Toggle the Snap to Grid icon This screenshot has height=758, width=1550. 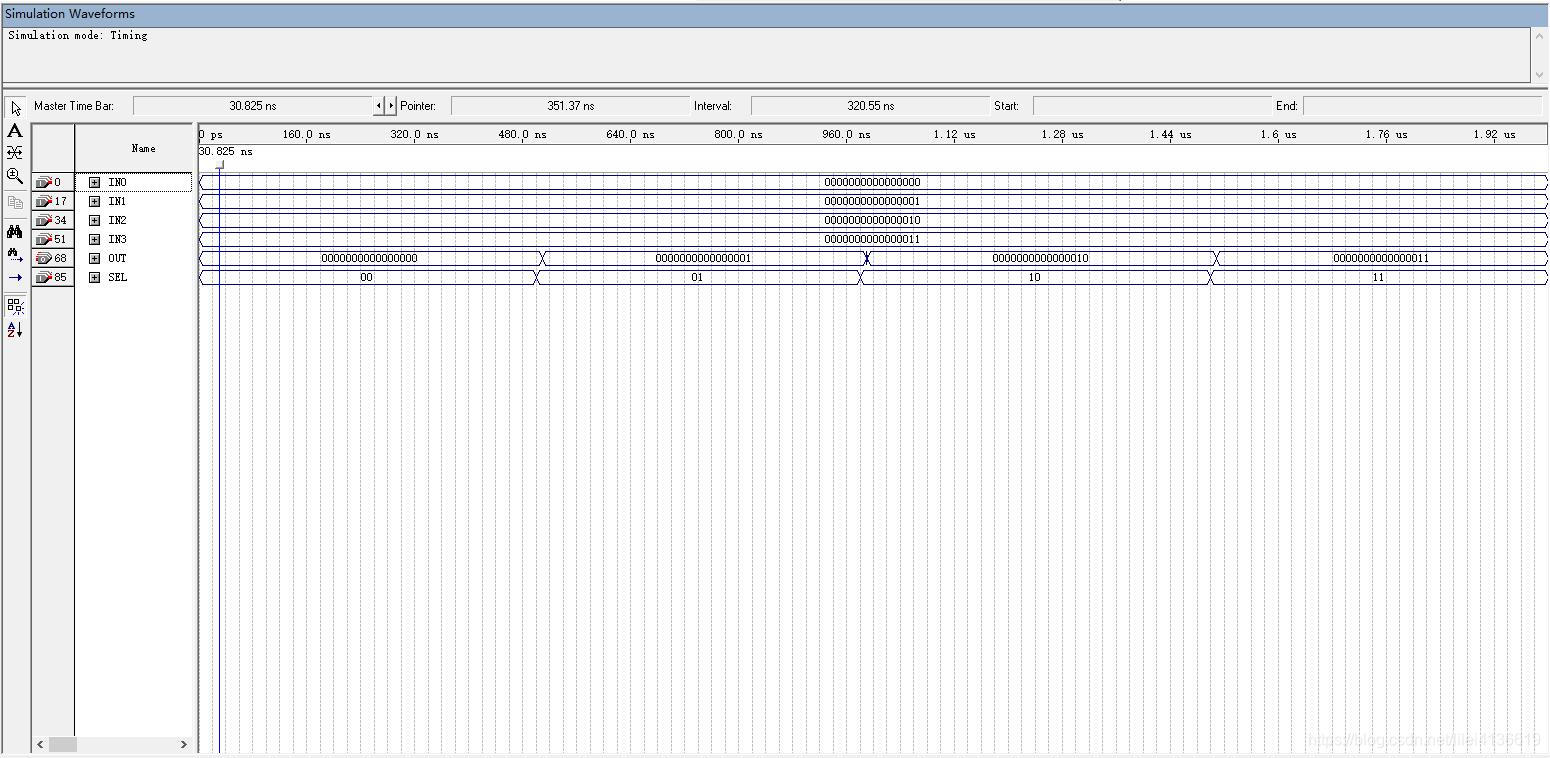[15, 306]
